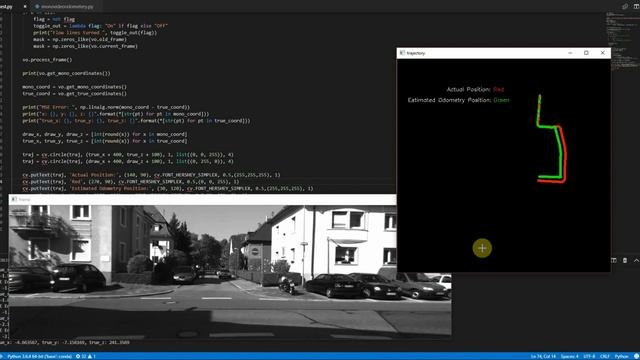640x360 pixels.
Task: Click the feedback icon in status bar
Action: point(636,356)
